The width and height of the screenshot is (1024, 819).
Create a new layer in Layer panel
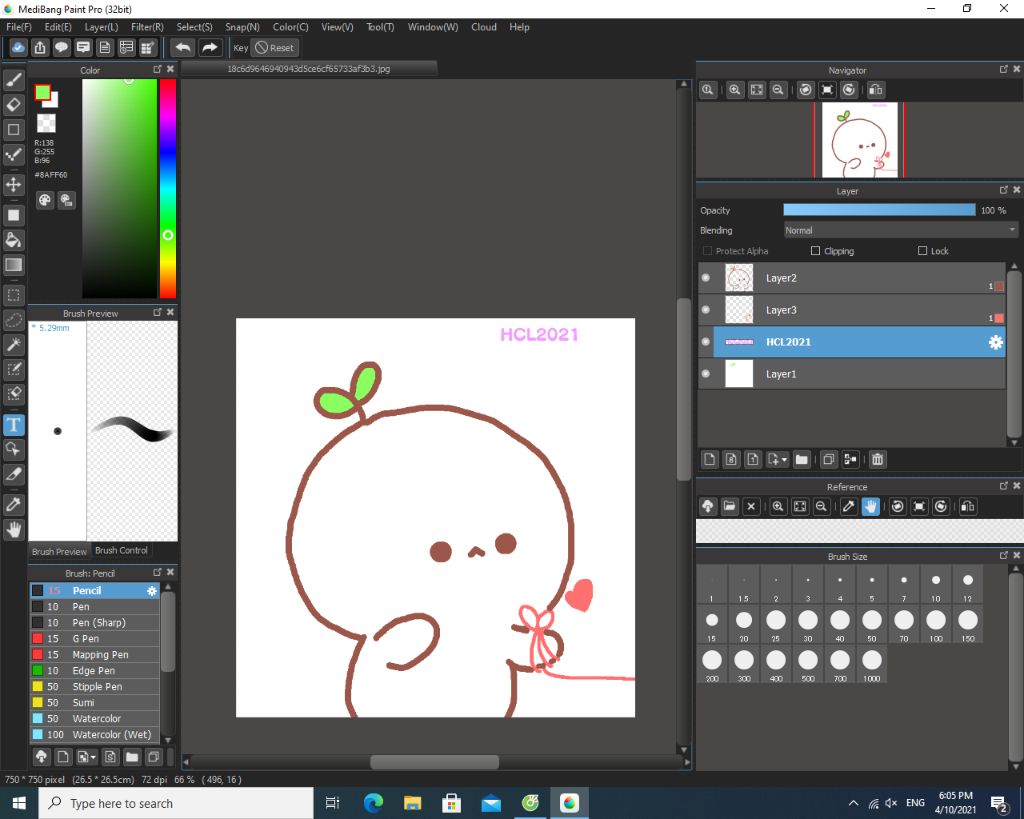point(710,460)
